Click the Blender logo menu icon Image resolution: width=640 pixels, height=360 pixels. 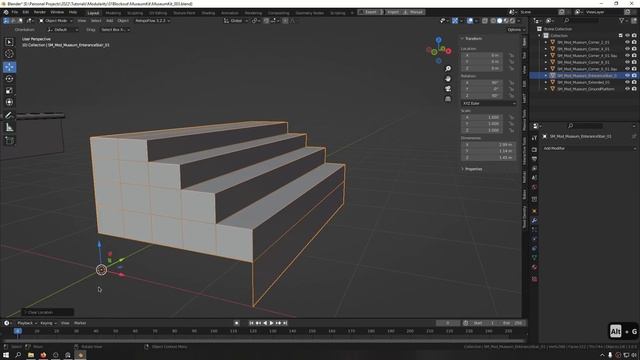coord(6,12)
